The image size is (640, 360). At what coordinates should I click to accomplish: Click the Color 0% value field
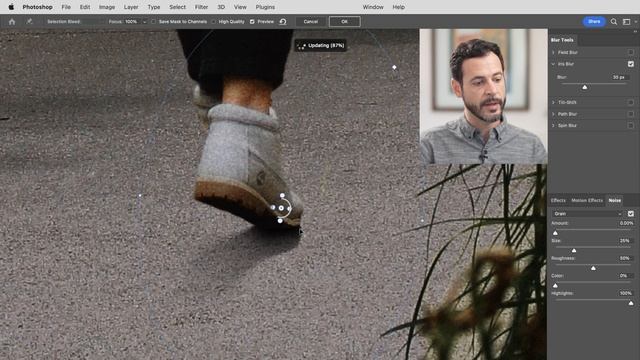point(626,276)
